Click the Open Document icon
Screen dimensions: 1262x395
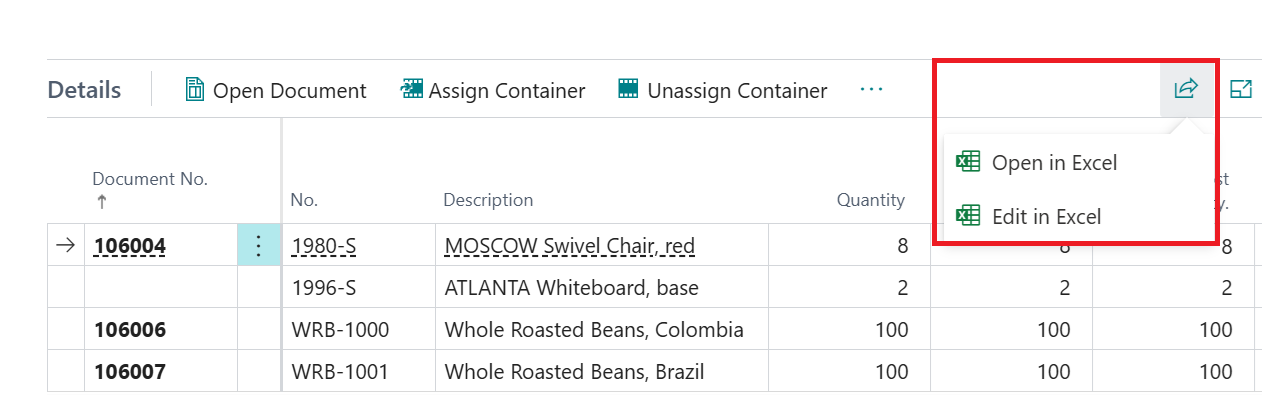click(x=195, y=90)
